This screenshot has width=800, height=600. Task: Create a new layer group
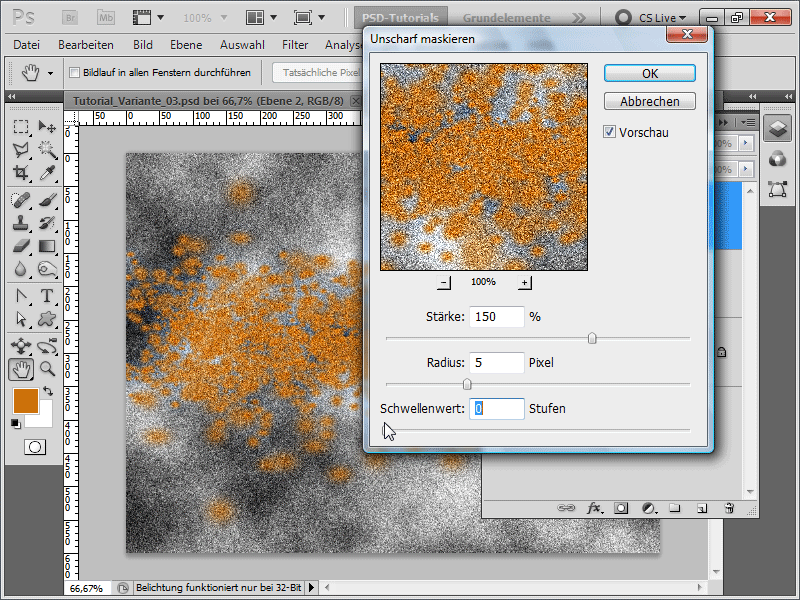click(x=675, y=508)
